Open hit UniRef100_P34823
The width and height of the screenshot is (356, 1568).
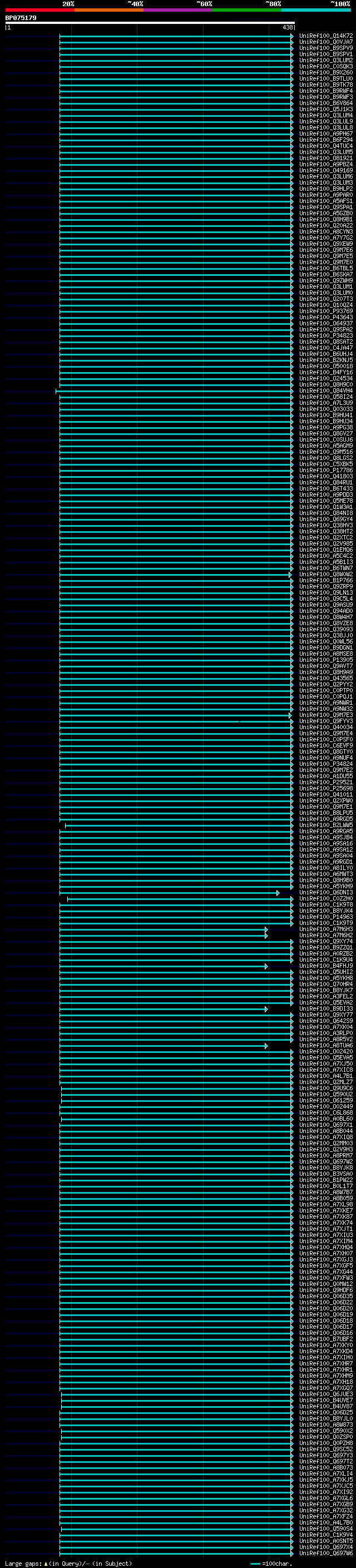[x=326, y=336]
